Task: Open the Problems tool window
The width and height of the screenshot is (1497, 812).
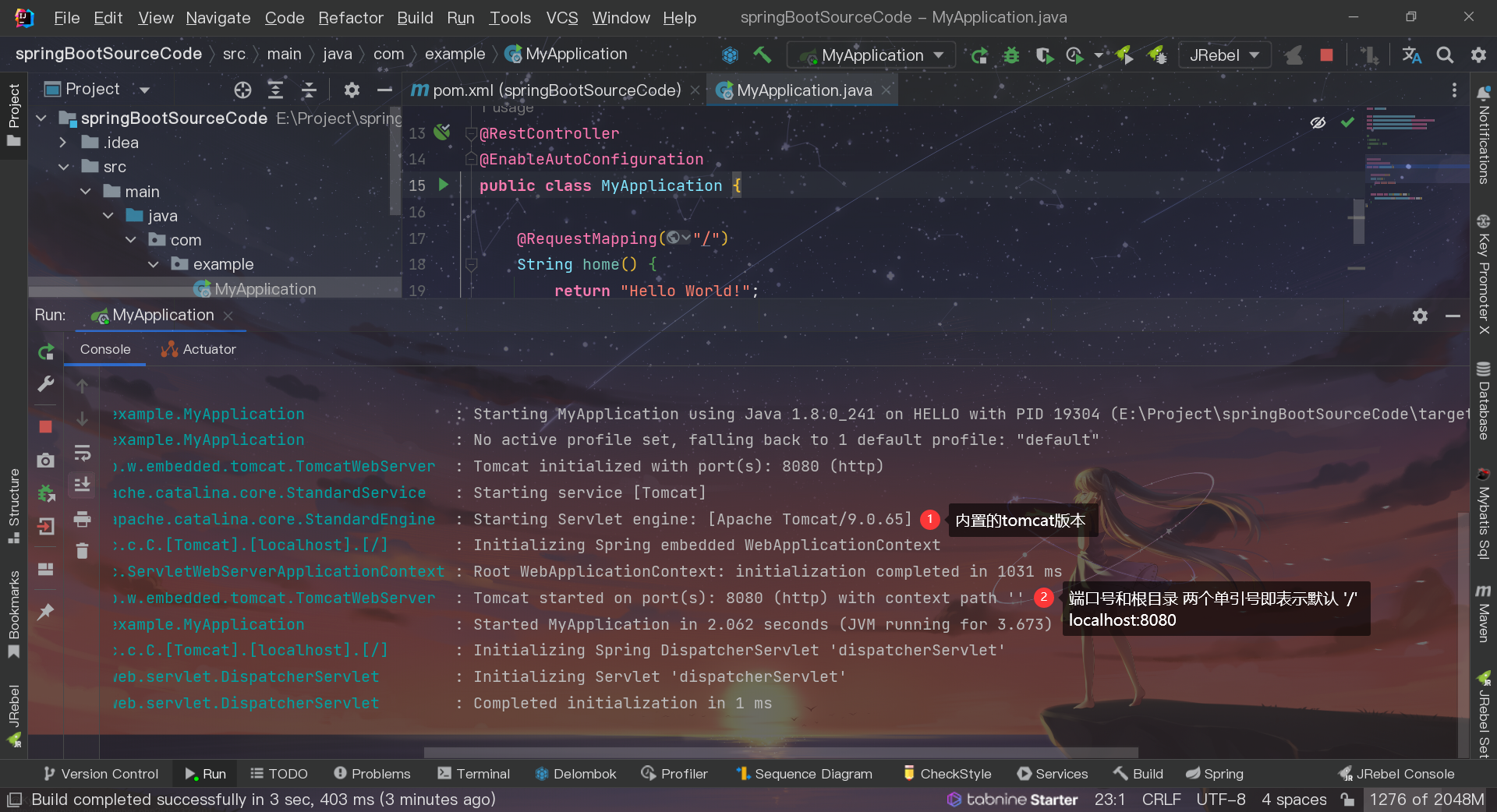Action: (x=372, y=774)
